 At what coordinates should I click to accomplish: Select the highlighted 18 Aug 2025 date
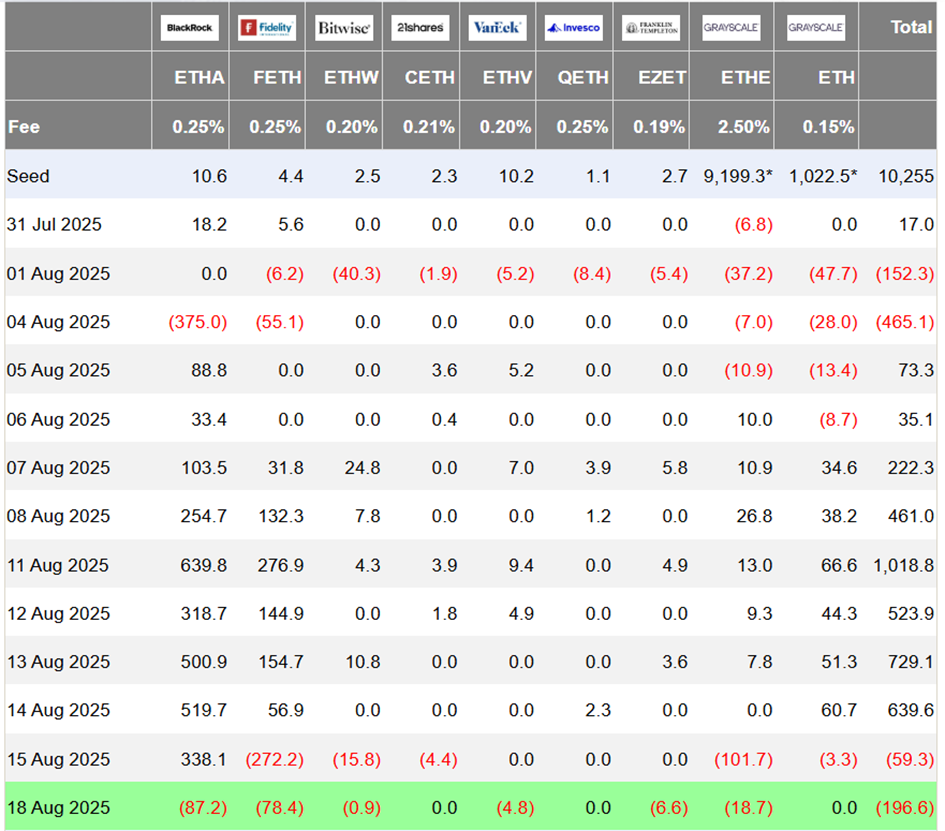(58, 807)
